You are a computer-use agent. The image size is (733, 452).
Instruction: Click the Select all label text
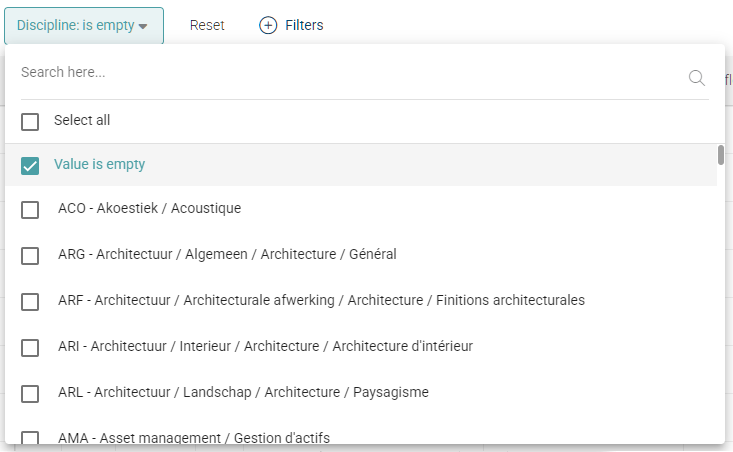pyautogui.click(x=82, y=120)
